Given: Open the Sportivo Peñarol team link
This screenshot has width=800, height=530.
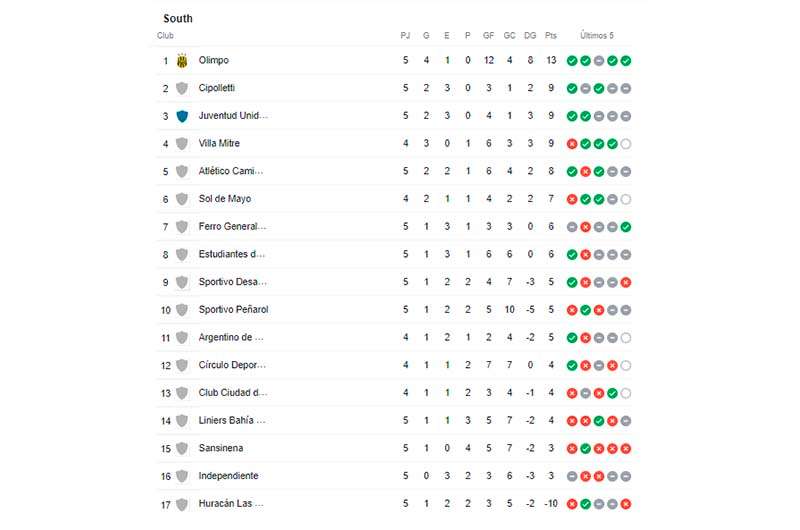Looking at the screenshot, I should click(x=233, y=310).
